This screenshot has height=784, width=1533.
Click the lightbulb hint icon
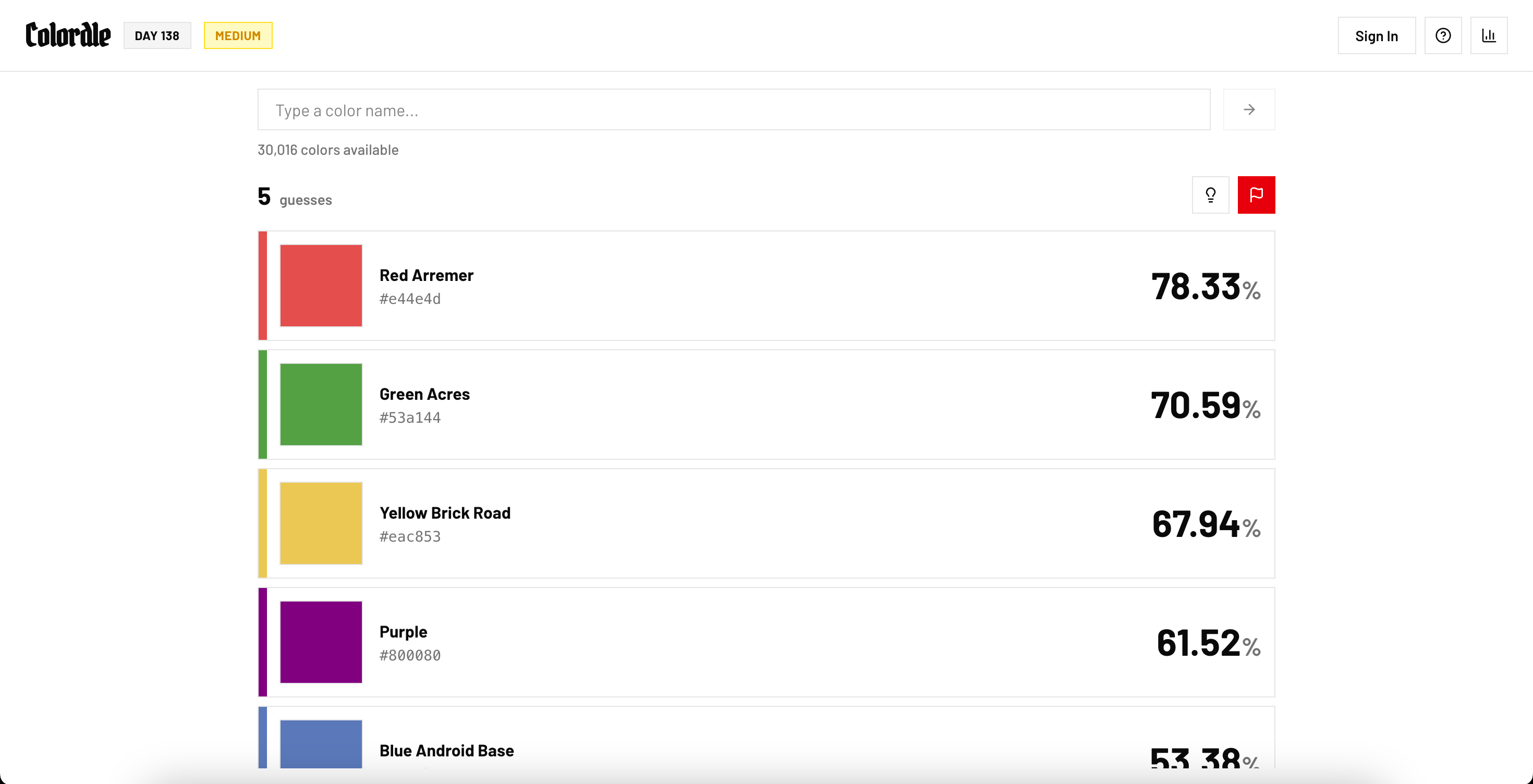pyautogui.click(x=1210, y=194)
